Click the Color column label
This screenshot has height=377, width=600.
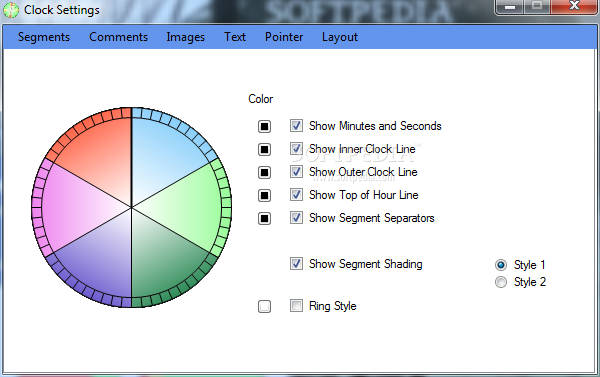(x=261, y=99)
